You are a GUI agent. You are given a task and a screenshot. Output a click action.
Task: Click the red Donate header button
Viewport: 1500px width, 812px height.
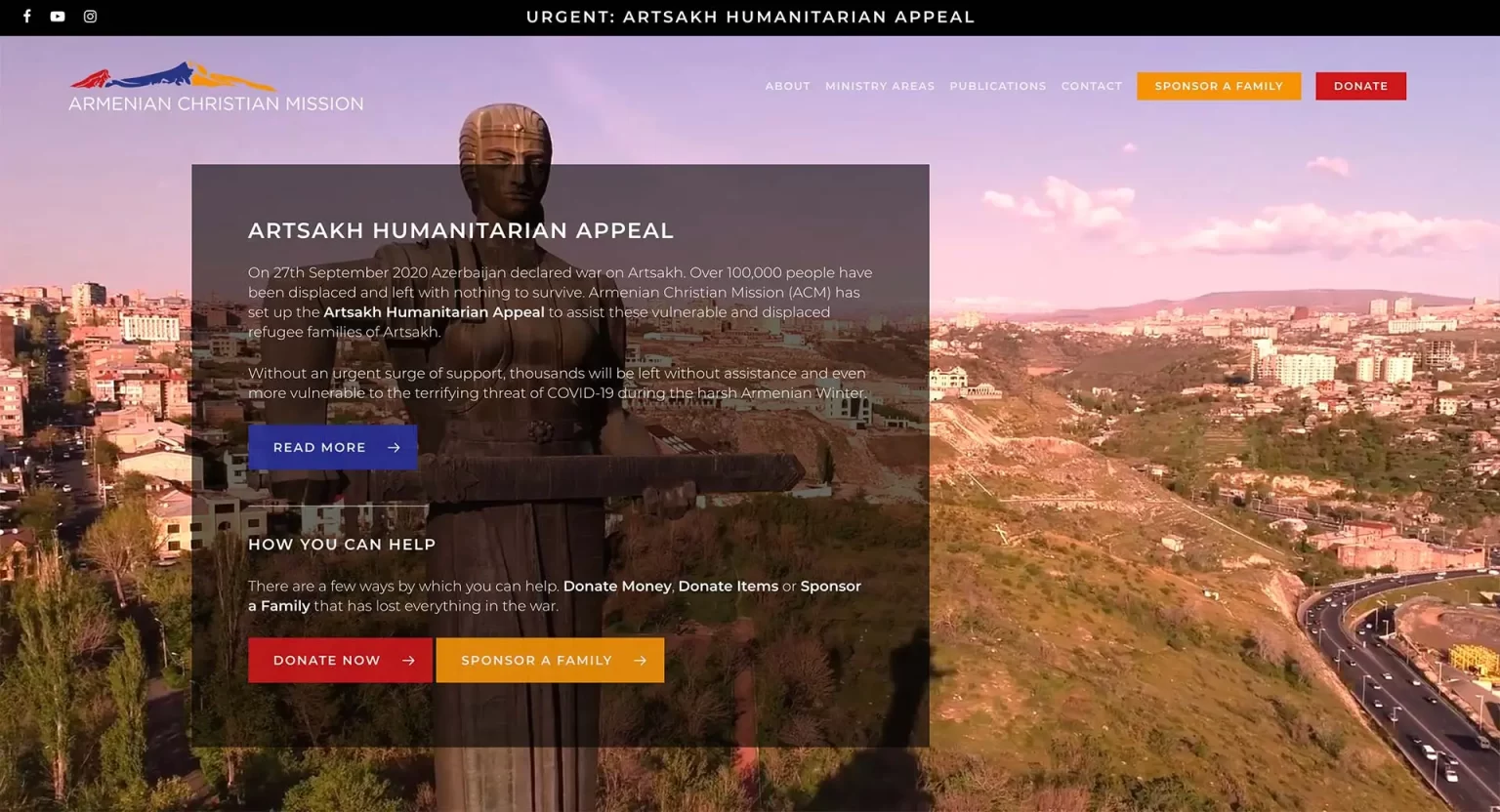[1360, 86]
